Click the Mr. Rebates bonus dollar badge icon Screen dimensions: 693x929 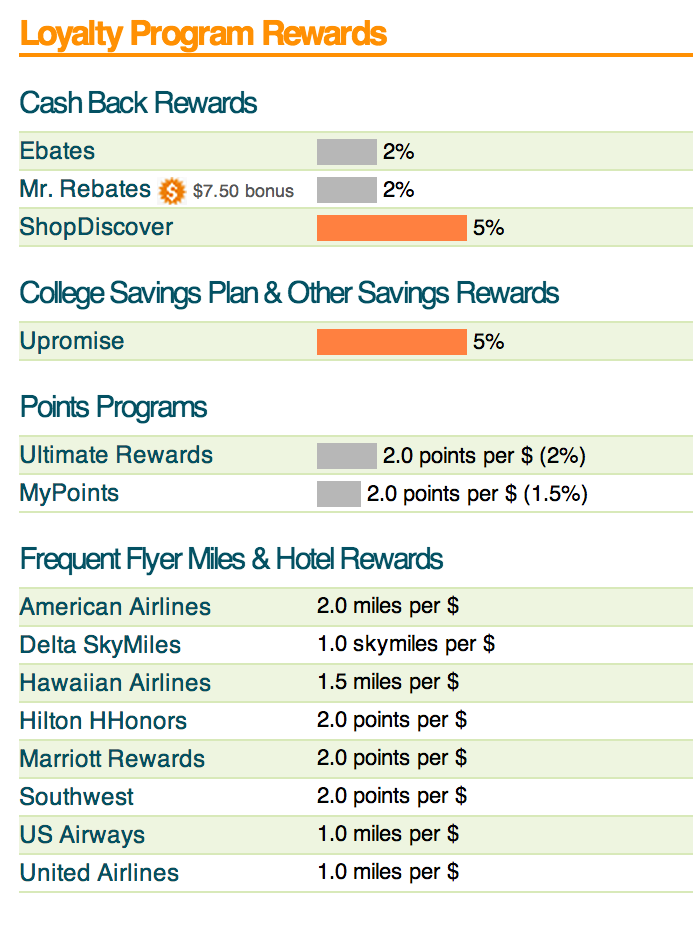pyautogui.click(x=172, y=191)
